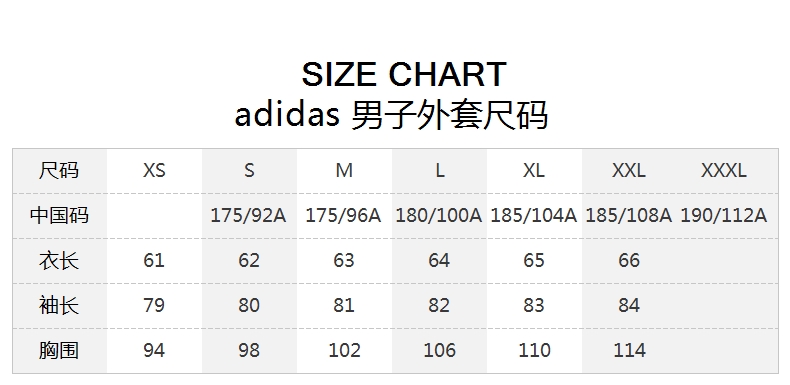Select the XS size column header
Viewport: 790px width, 385px height.
point(154,170)
